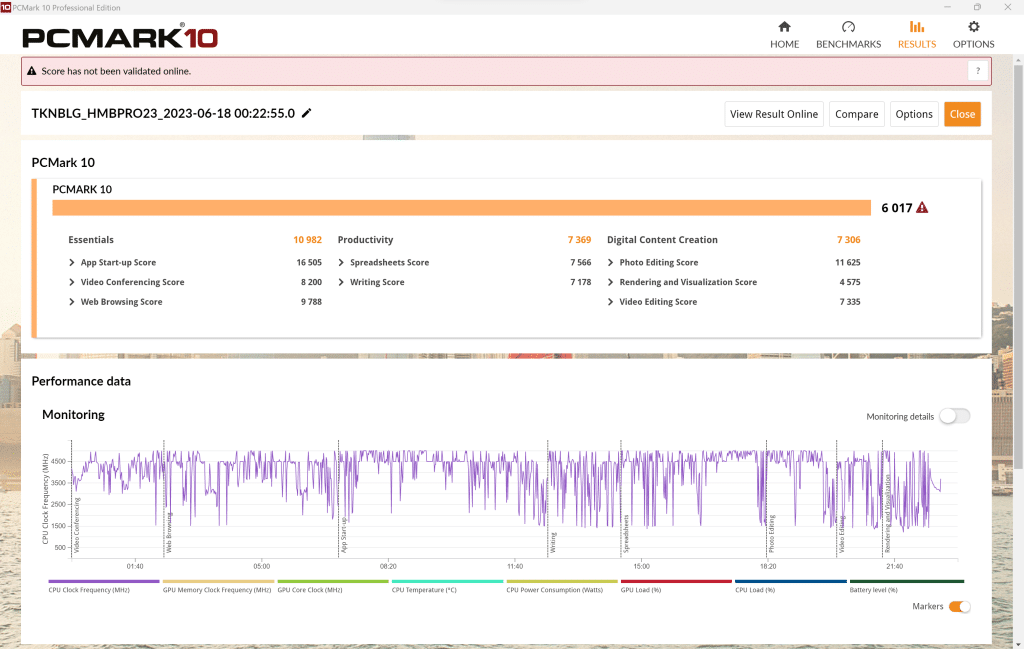Click the warning icon in validation banner
Viewport: 1024px width, 649px height.
tap(31, 71)
